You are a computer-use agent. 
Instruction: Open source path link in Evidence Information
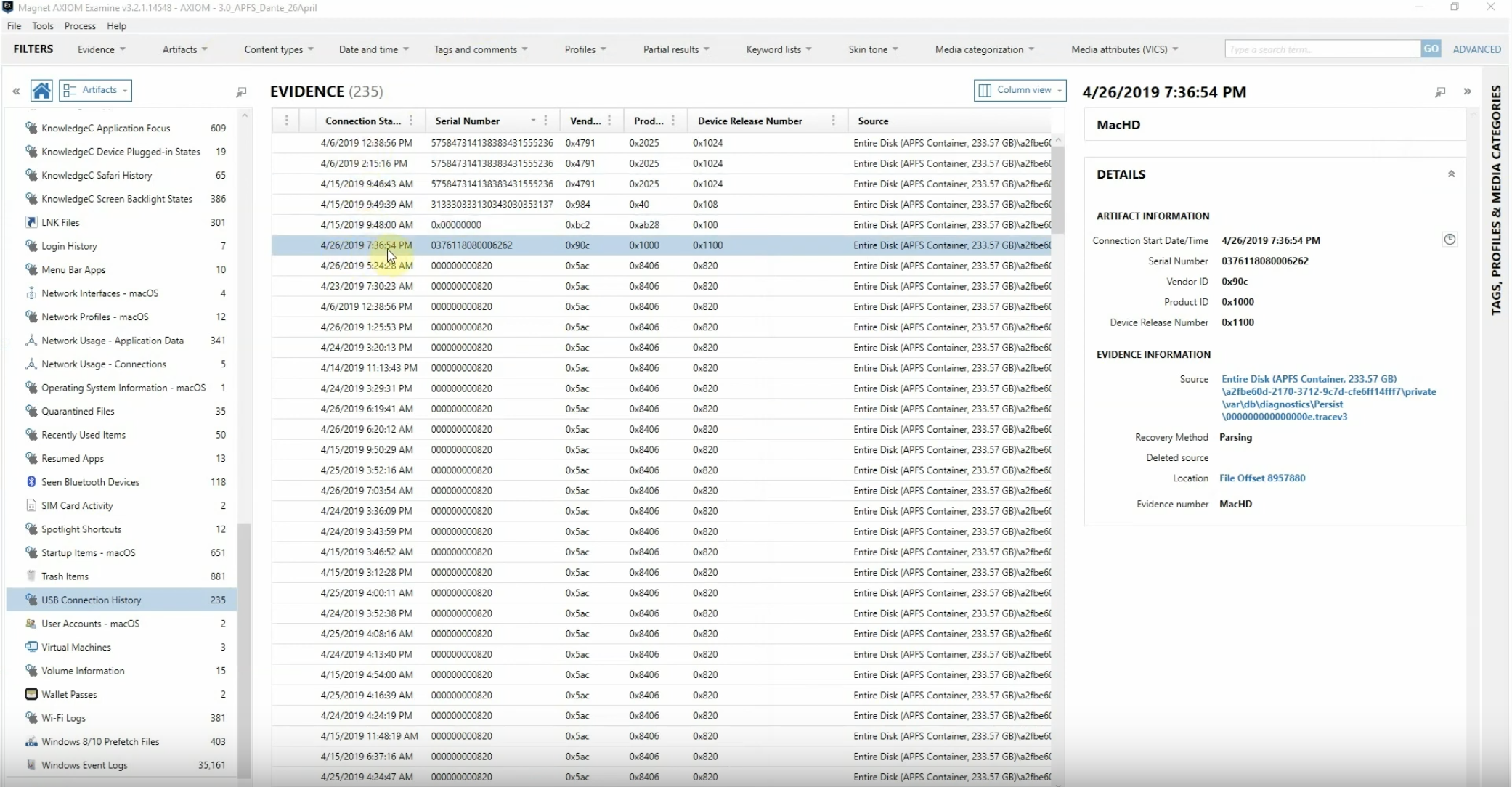pyautogui.click(x=1328, y=398)
